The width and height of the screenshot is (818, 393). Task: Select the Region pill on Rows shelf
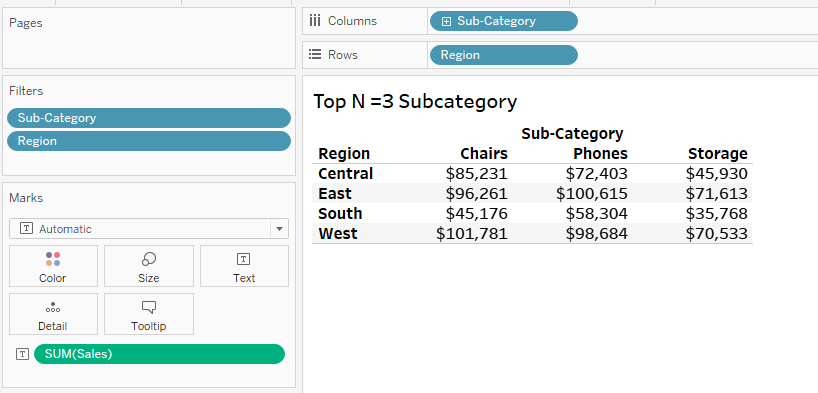coord(503,55)
